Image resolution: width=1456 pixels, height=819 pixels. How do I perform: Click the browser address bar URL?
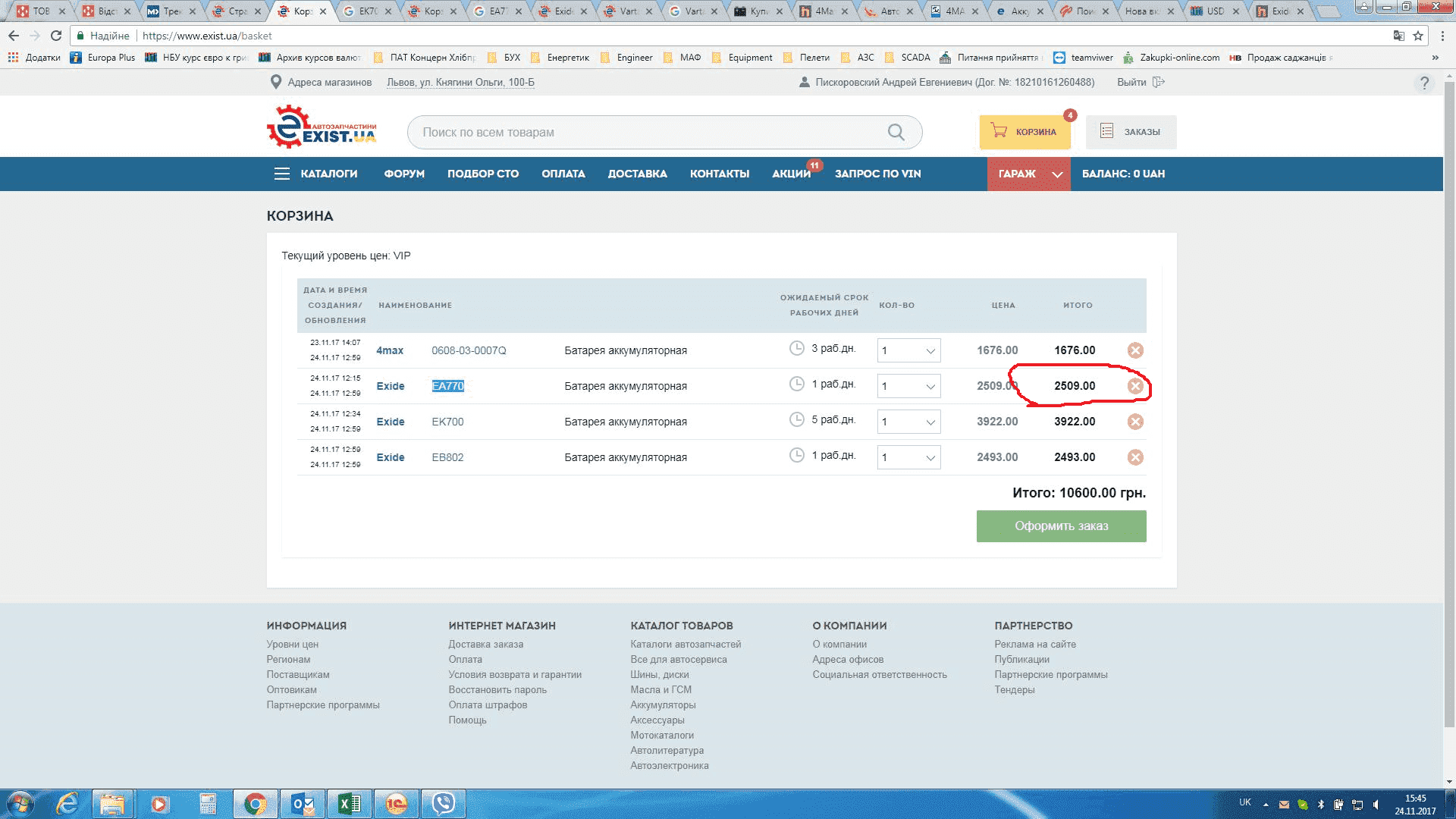click(x=207, y=36)
